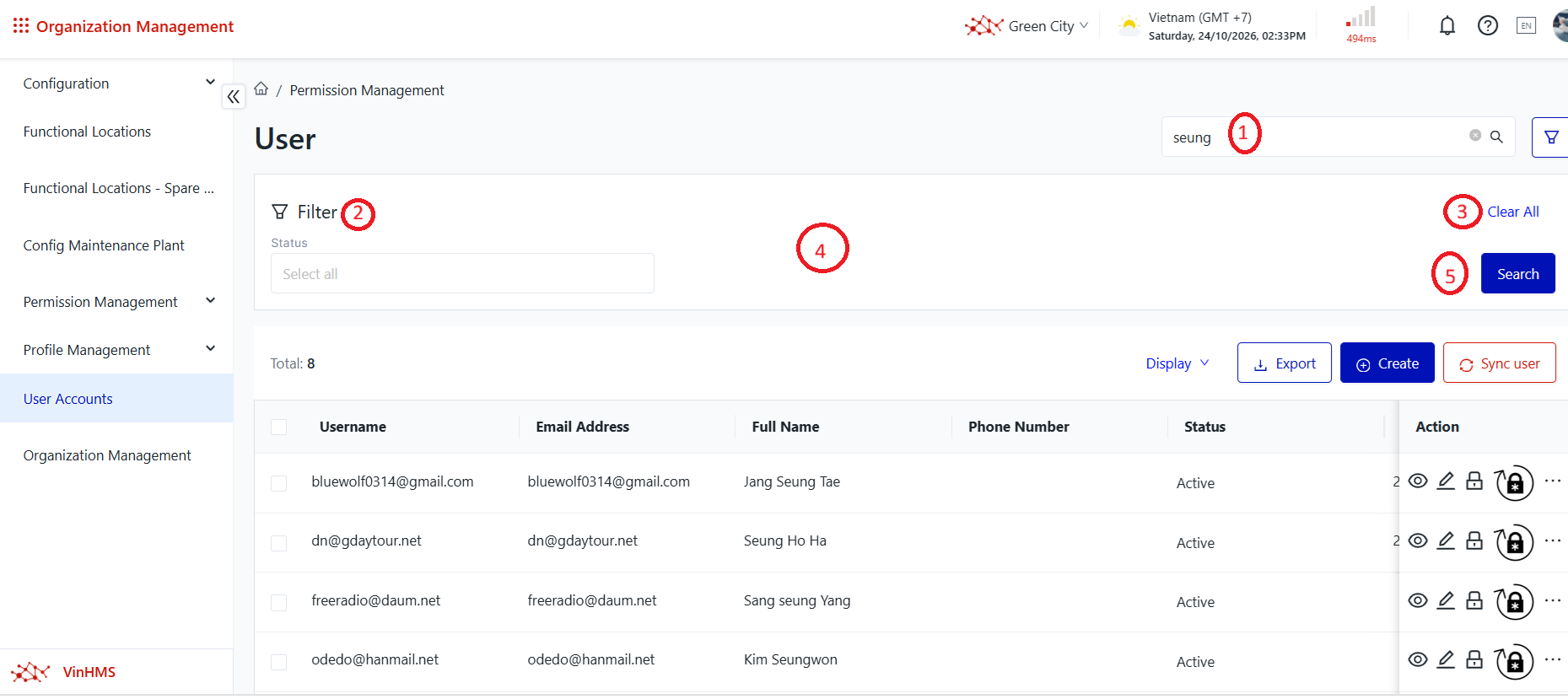Lock the dn@gdaytour.net user account
This screenshot has width=1568, height=699.
coord(1474,540)
